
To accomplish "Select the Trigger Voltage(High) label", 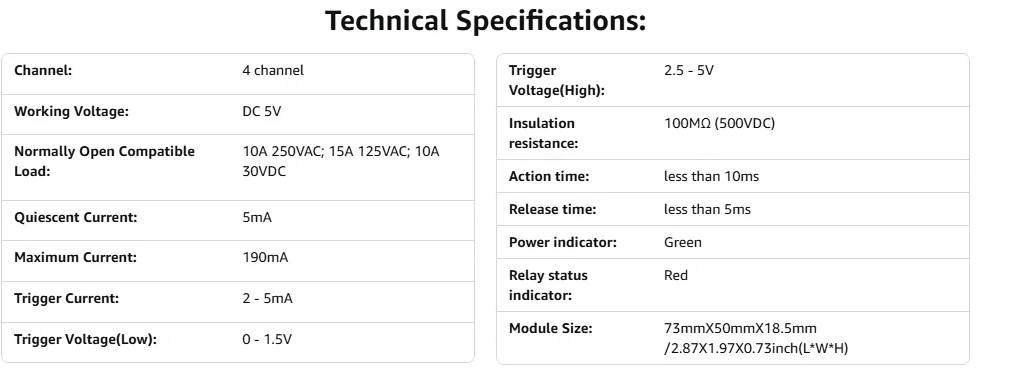I will click(557, 80).
